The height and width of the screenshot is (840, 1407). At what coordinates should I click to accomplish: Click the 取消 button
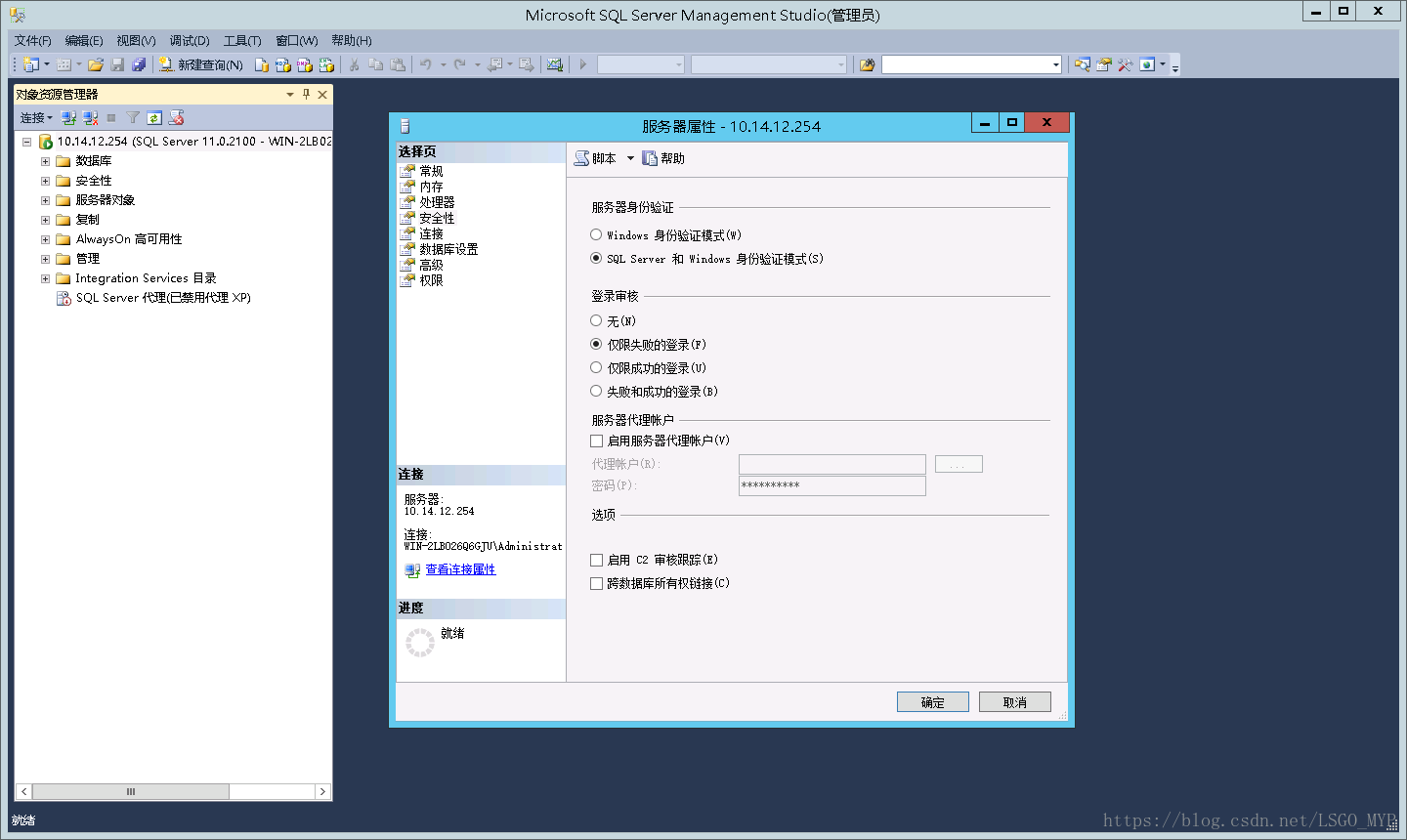(1015, 702)
